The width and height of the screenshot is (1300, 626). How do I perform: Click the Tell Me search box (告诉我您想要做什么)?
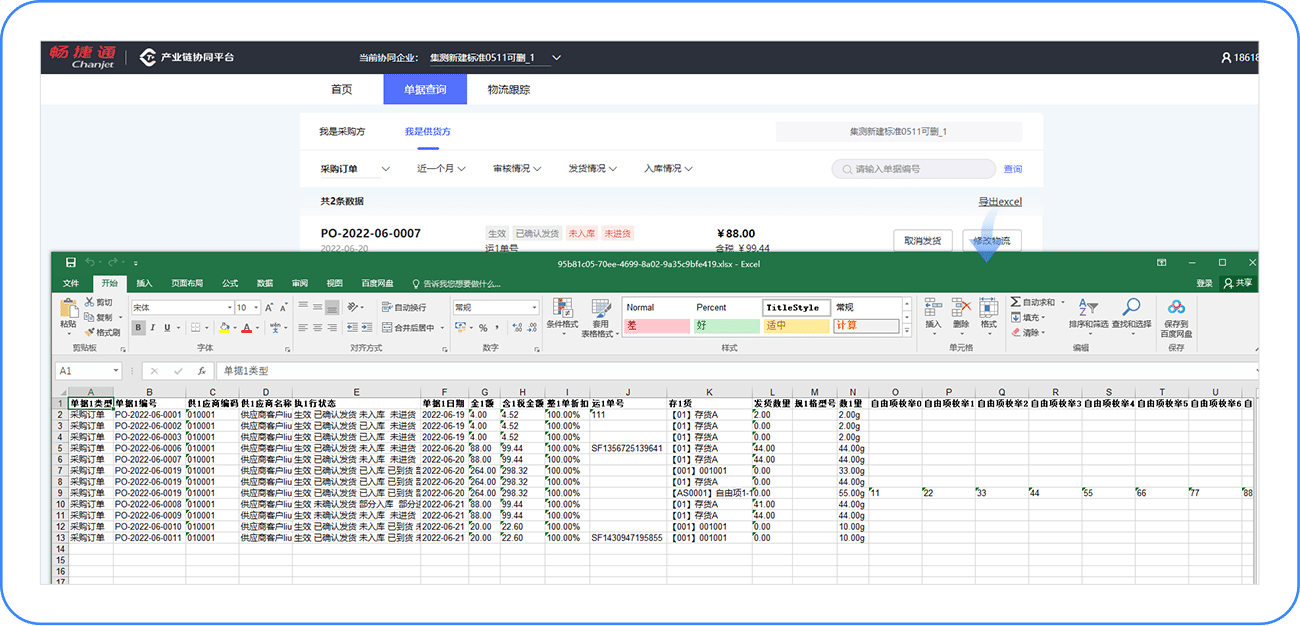[456, 283]
